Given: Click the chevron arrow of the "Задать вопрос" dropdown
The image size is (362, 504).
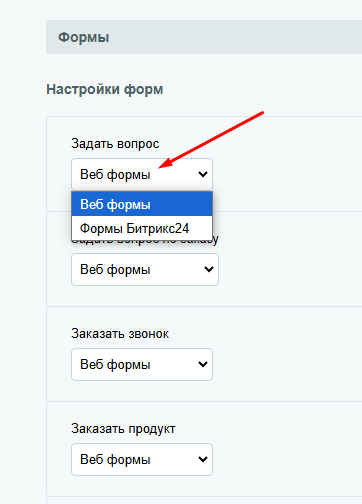Looking at the screenshot, I should pyautogui.click(x=203, y=174).
